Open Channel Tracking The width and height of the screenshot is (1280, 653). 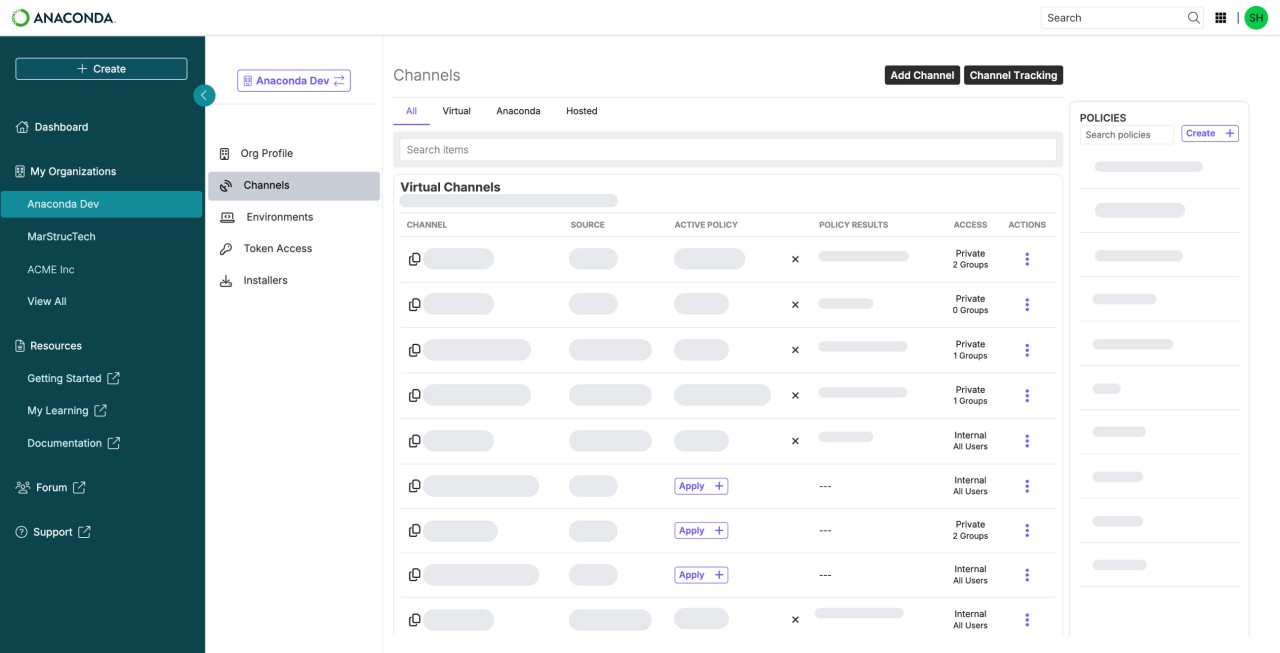click(1013, 75)
